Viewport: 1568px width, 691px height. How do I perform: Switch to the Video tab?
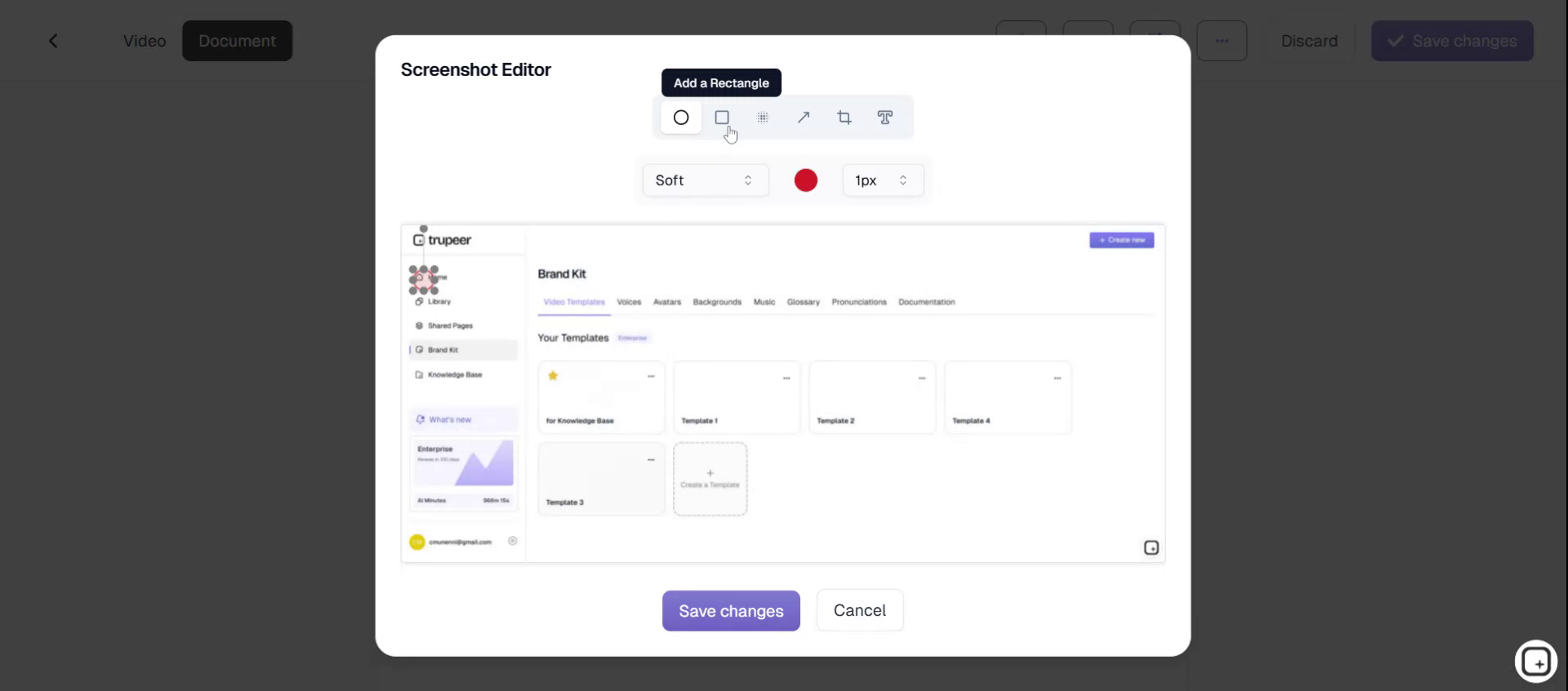coord(145,41)
